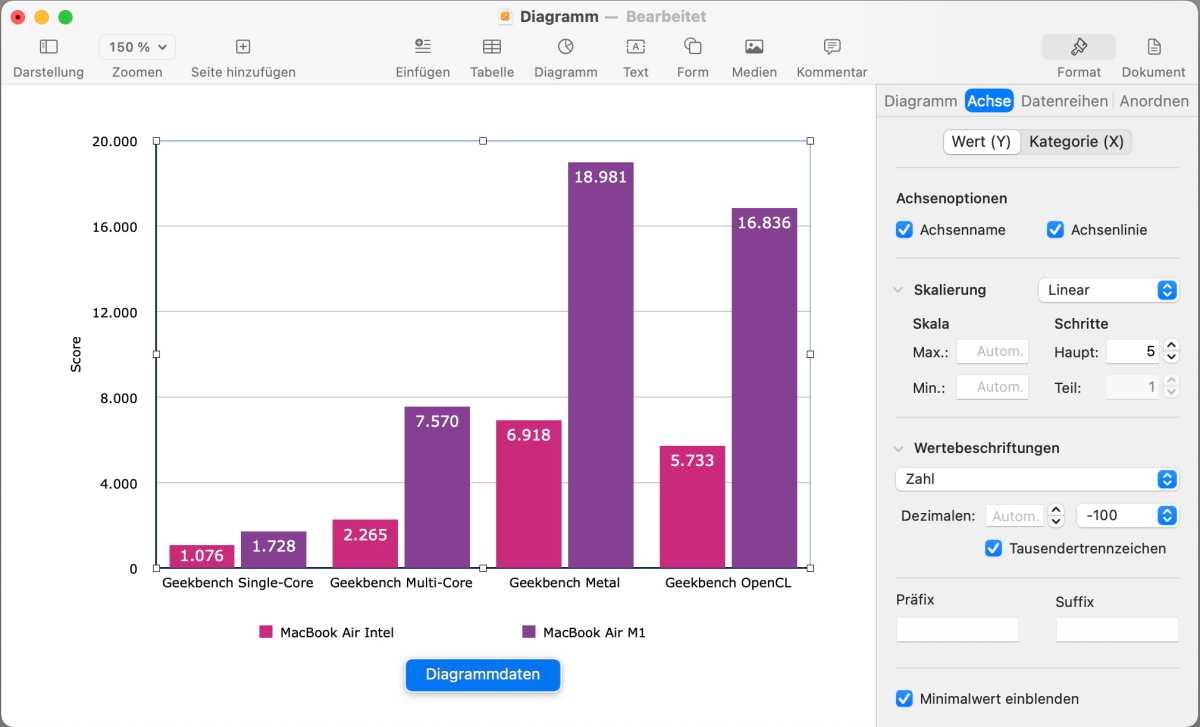Disable the Tausendertrennzeichen checkbox
The width and height of the screenshot is (1200, 727).
(x=993, y=548)
